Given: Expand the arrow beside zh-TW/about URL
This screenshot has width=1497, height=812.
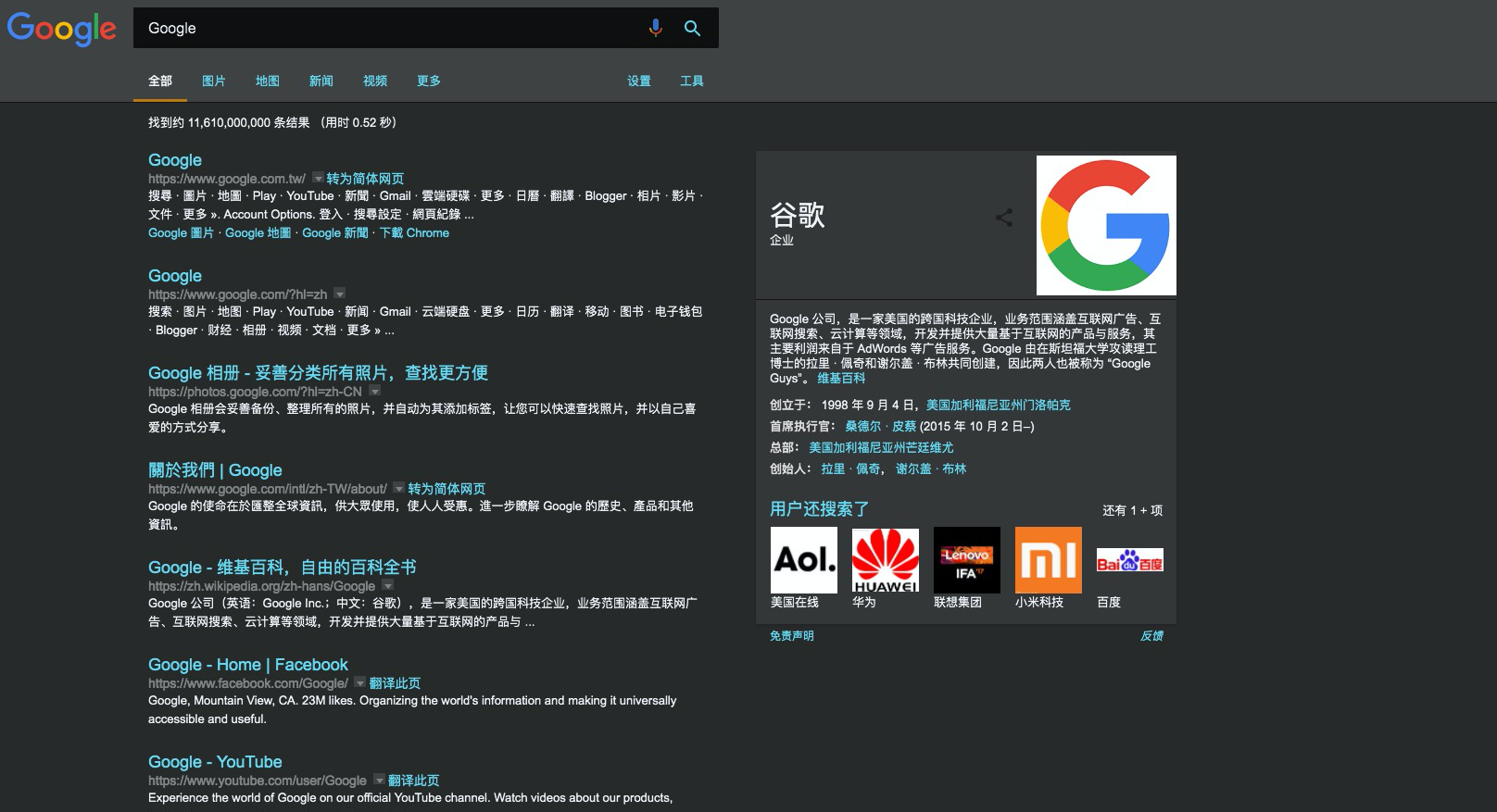Looking at the screenshot, I should (x=399, y=488).
